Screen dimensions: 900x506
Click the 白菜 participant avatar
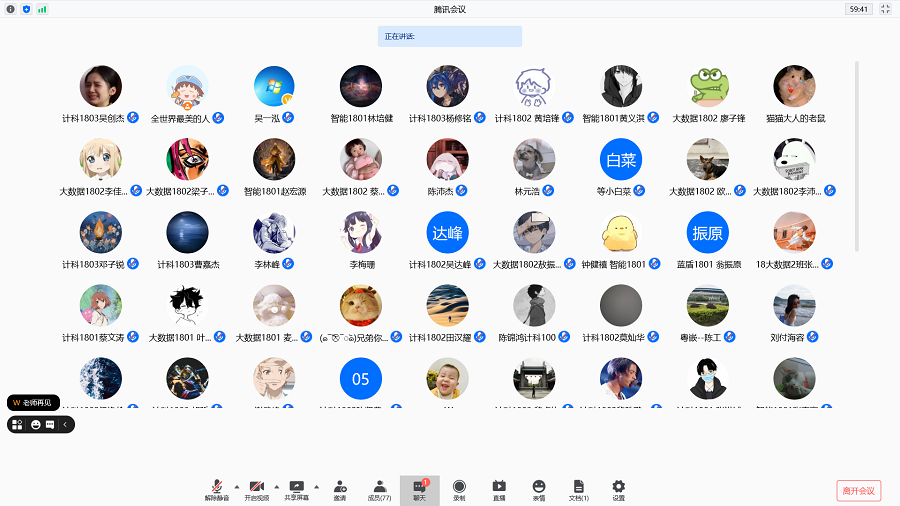pos(620,159)
